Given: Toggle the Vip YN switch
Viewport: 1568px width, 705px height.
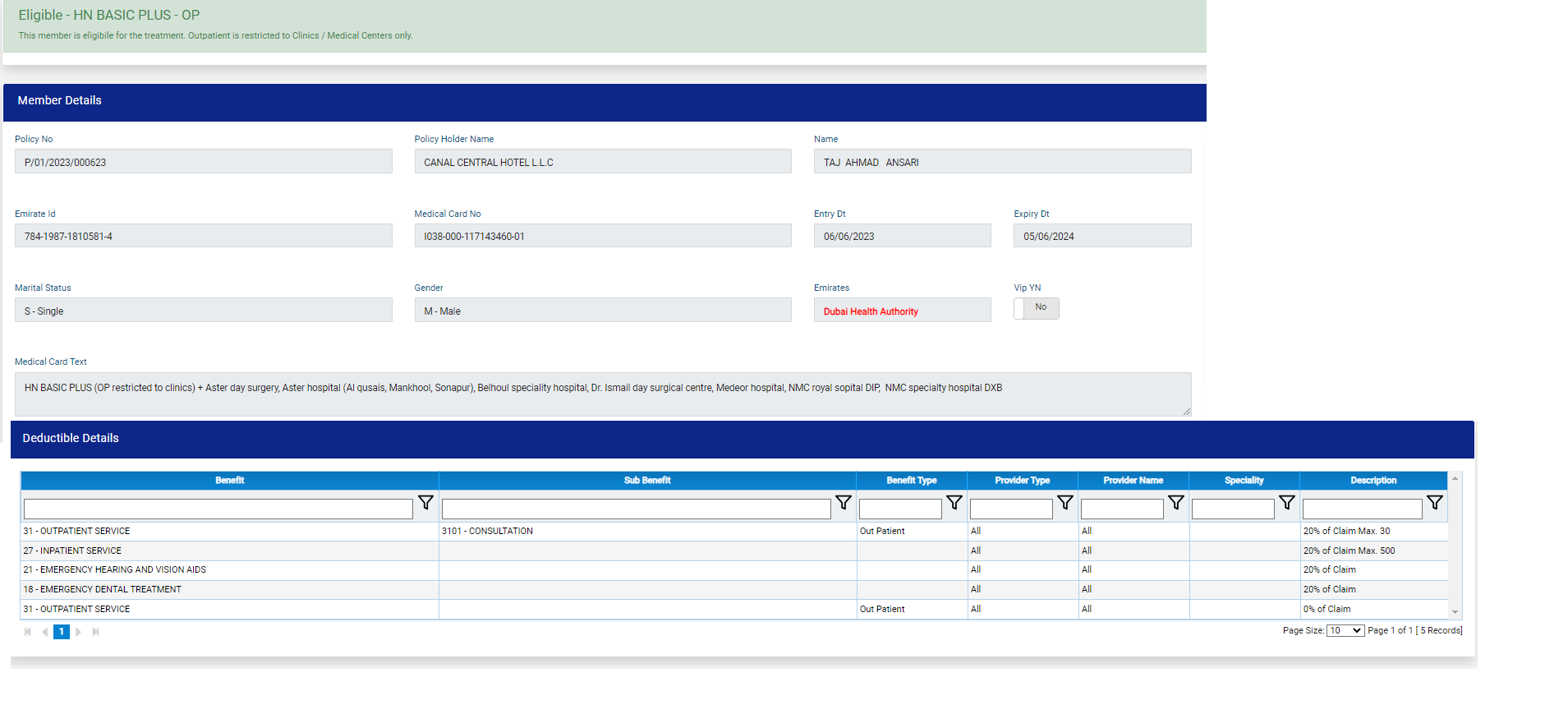Looking at the screenshot, I should pyautogui.click(x=1036, y=308).
